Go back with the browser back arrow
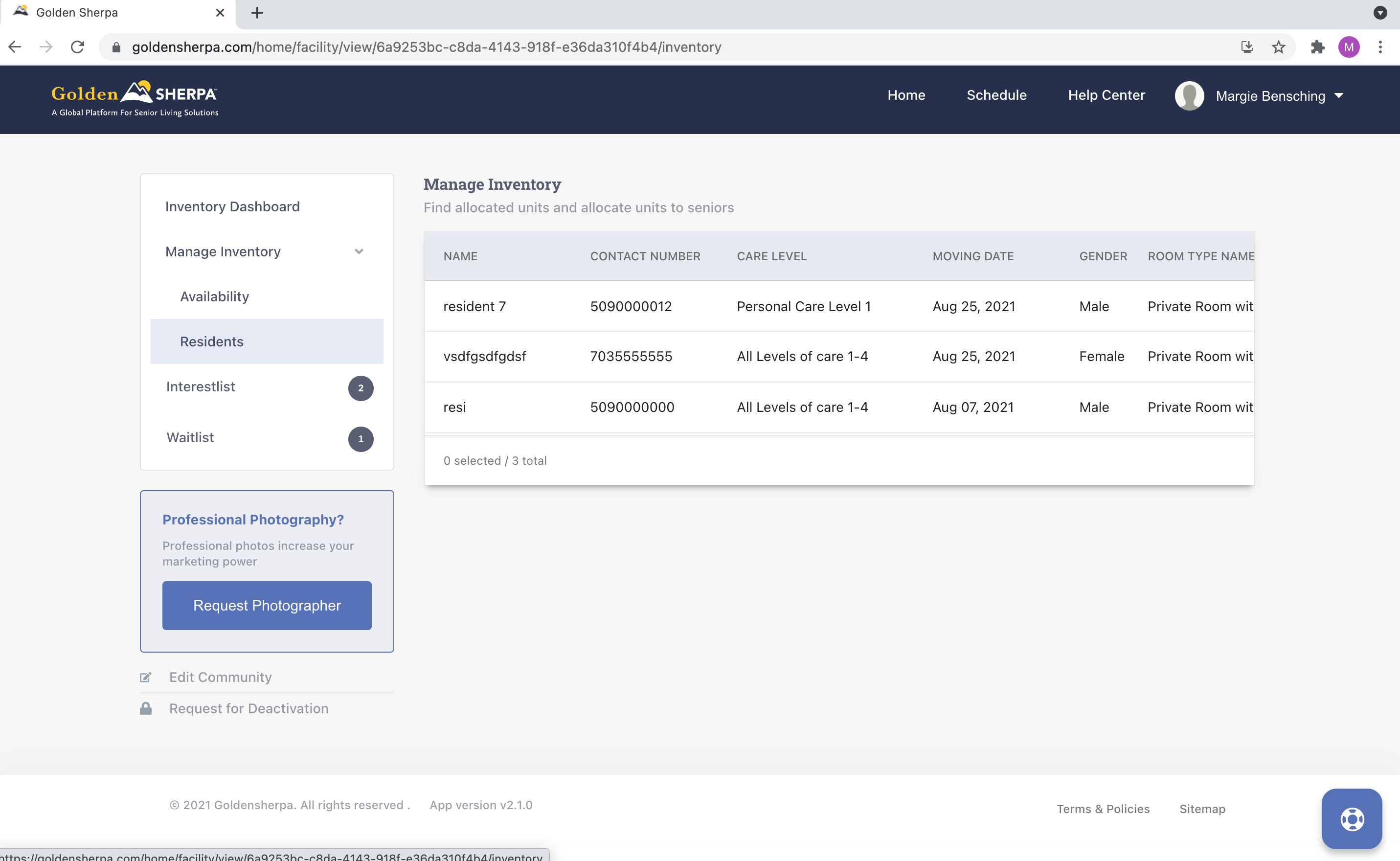The image size is (1400, 861). [15, 46]
